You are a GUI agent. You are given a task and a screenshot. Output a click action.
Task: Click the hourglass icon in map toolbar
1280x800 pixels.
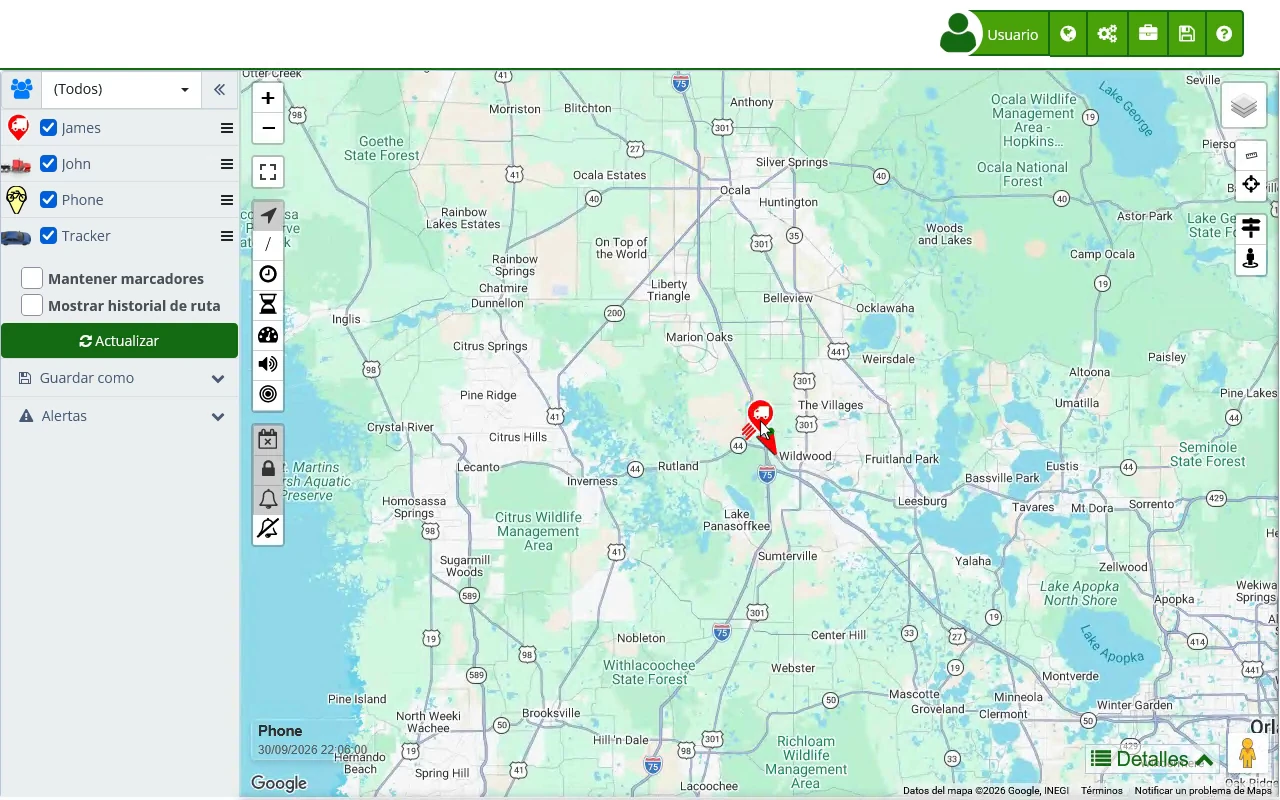(268, 305)
